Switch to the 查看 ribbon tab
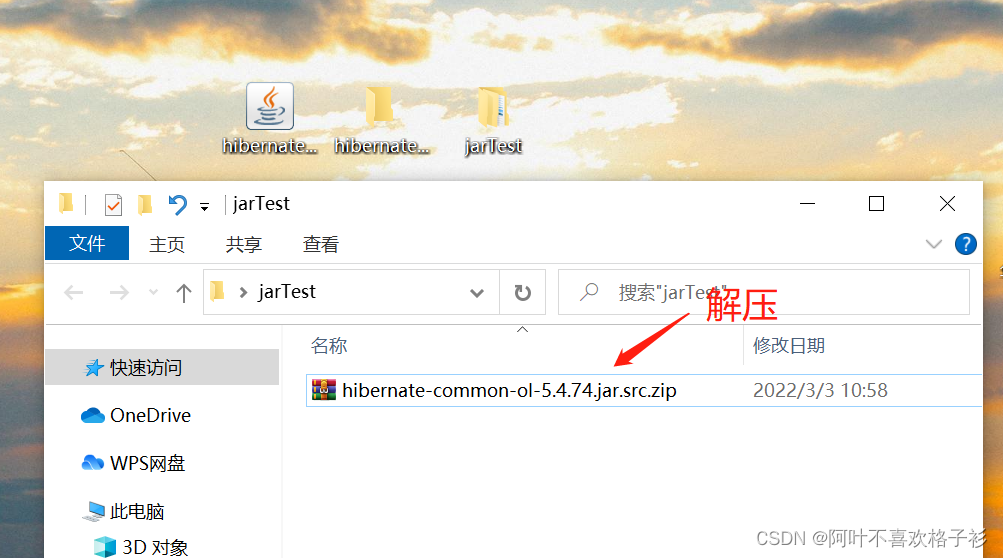This screenshot has height=558, width=1003. [320, 244]
